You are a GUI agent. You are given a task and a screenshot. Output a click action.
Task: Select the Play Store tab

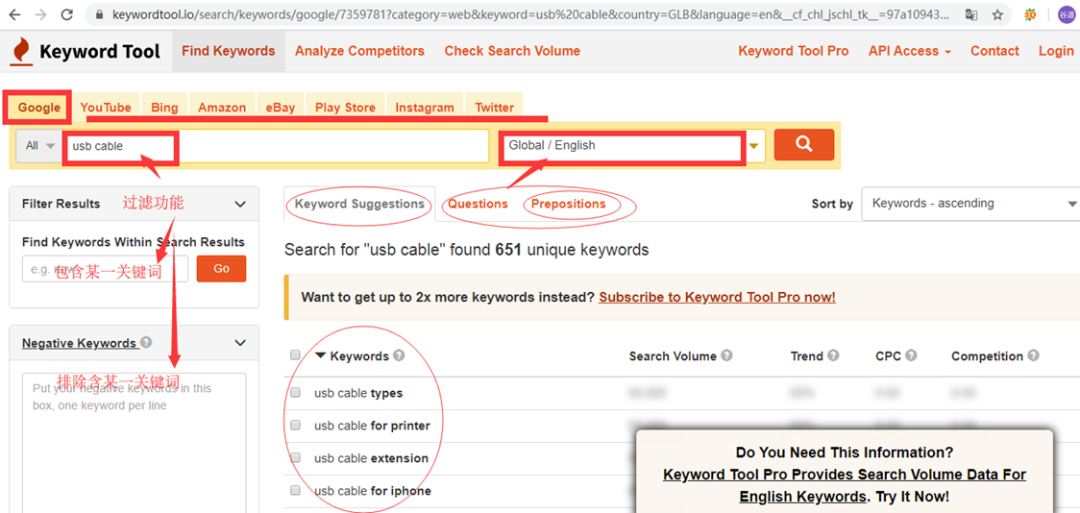(345, 107)
